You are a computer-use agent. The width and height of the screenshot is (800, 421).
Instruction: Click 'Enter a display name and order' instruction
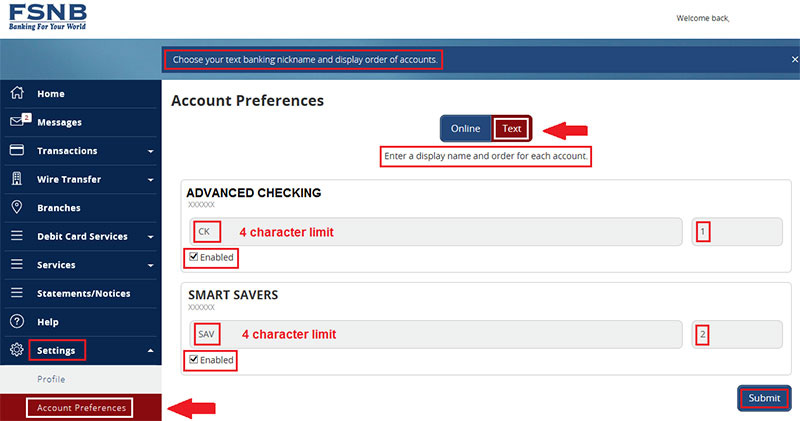[486, 156]
